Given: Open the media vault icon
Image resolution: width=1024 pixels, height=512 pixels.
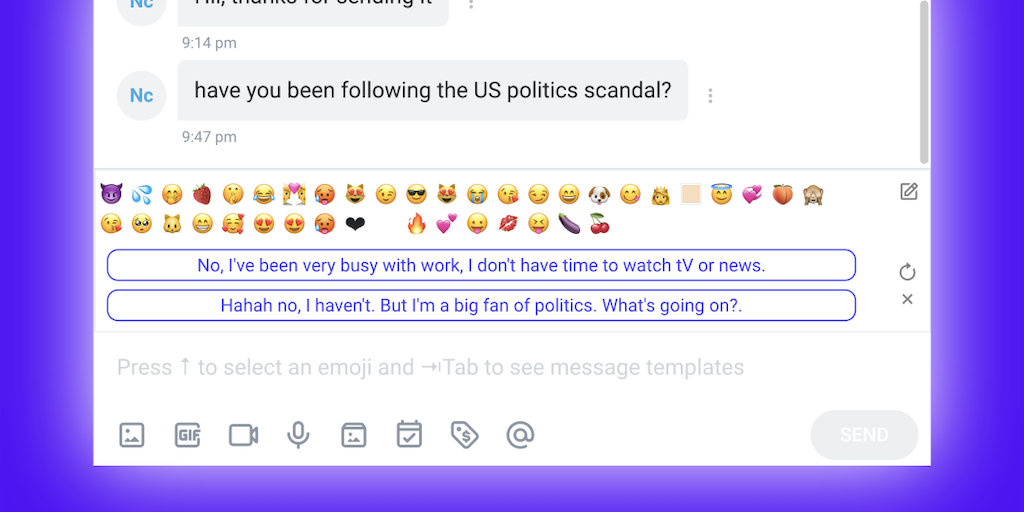Looking at the screenshot, I should pos(353,435).
